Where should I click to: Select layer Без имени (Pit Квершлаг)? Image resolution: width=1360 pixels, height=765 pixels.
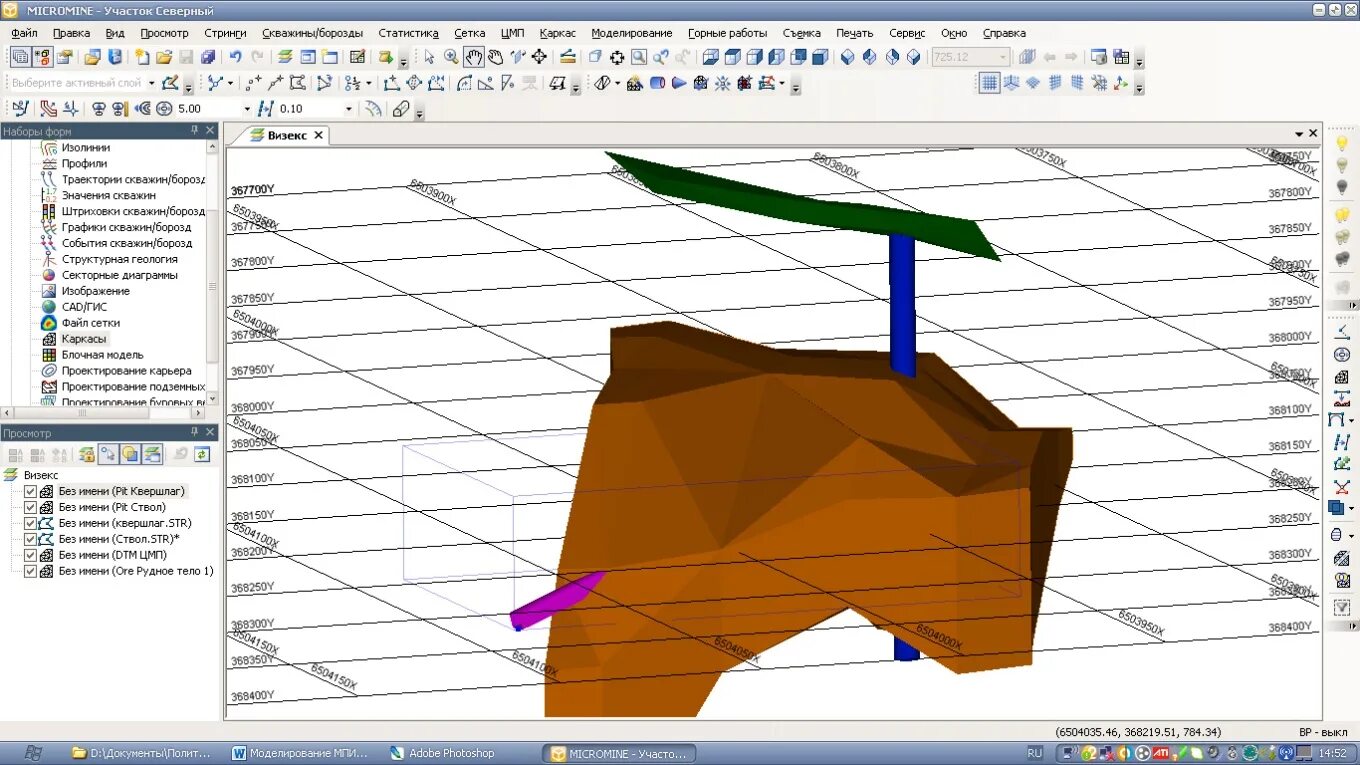(x=121, y=491)
